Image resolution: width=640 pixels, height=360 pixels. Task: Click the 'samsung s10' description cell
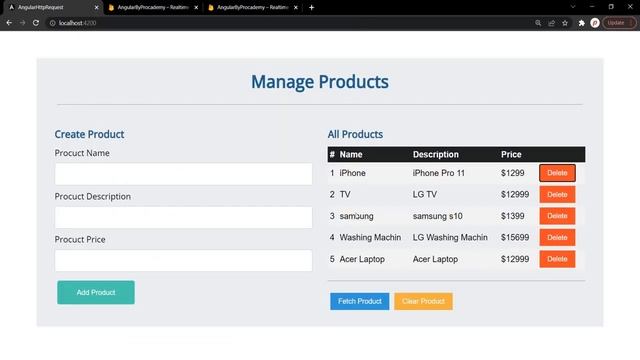[437, 216]
